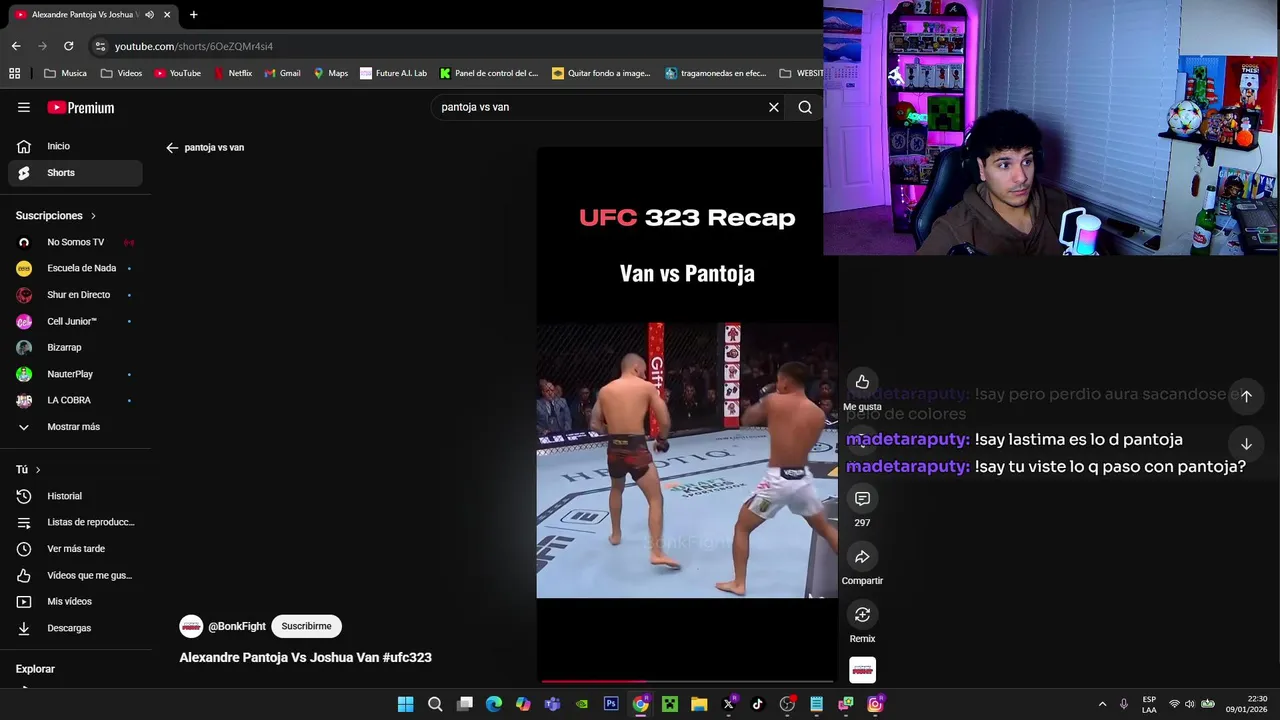The height and width of the screenshot is (720, 1280).
Task: Open Ver más tarde
Action: pos(75,549)
